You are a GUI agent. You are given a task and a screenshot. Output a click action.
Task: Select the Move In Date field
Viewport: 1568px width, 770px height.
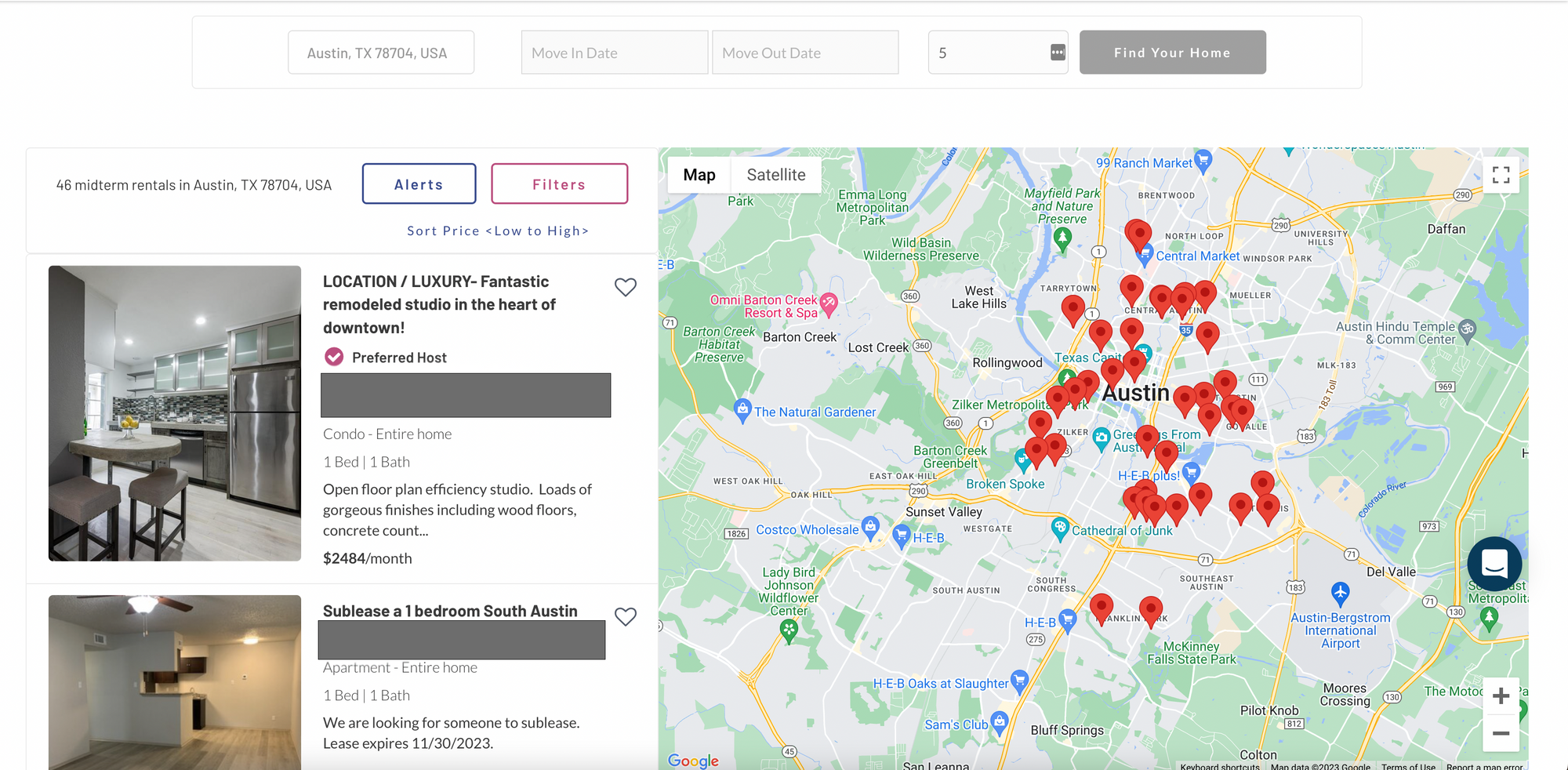pyautogui.click(x=615, y=53)
